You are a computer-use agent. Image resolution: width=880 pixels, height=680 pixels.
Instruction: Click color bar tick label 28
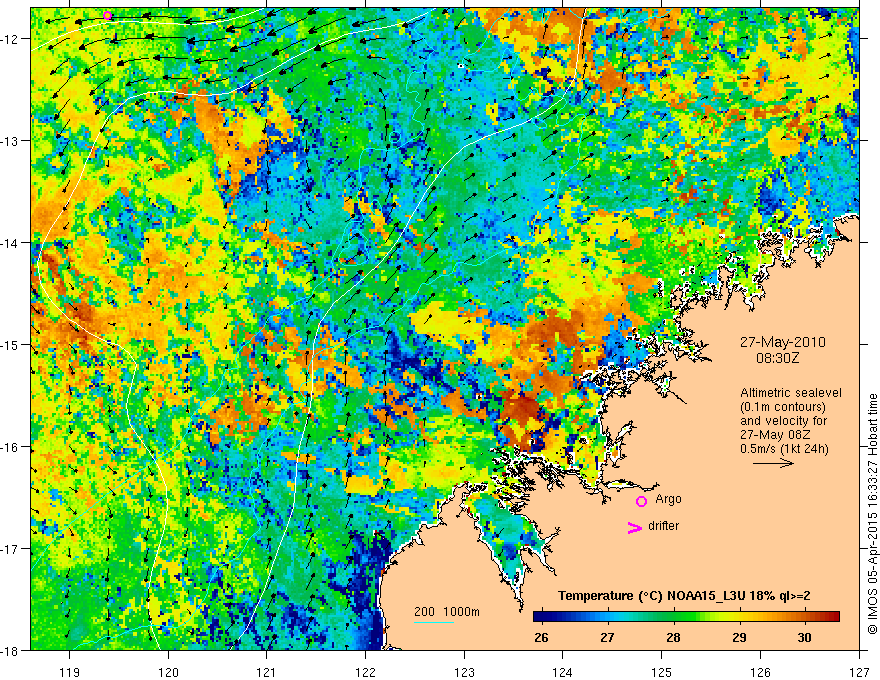coord(673,638)
